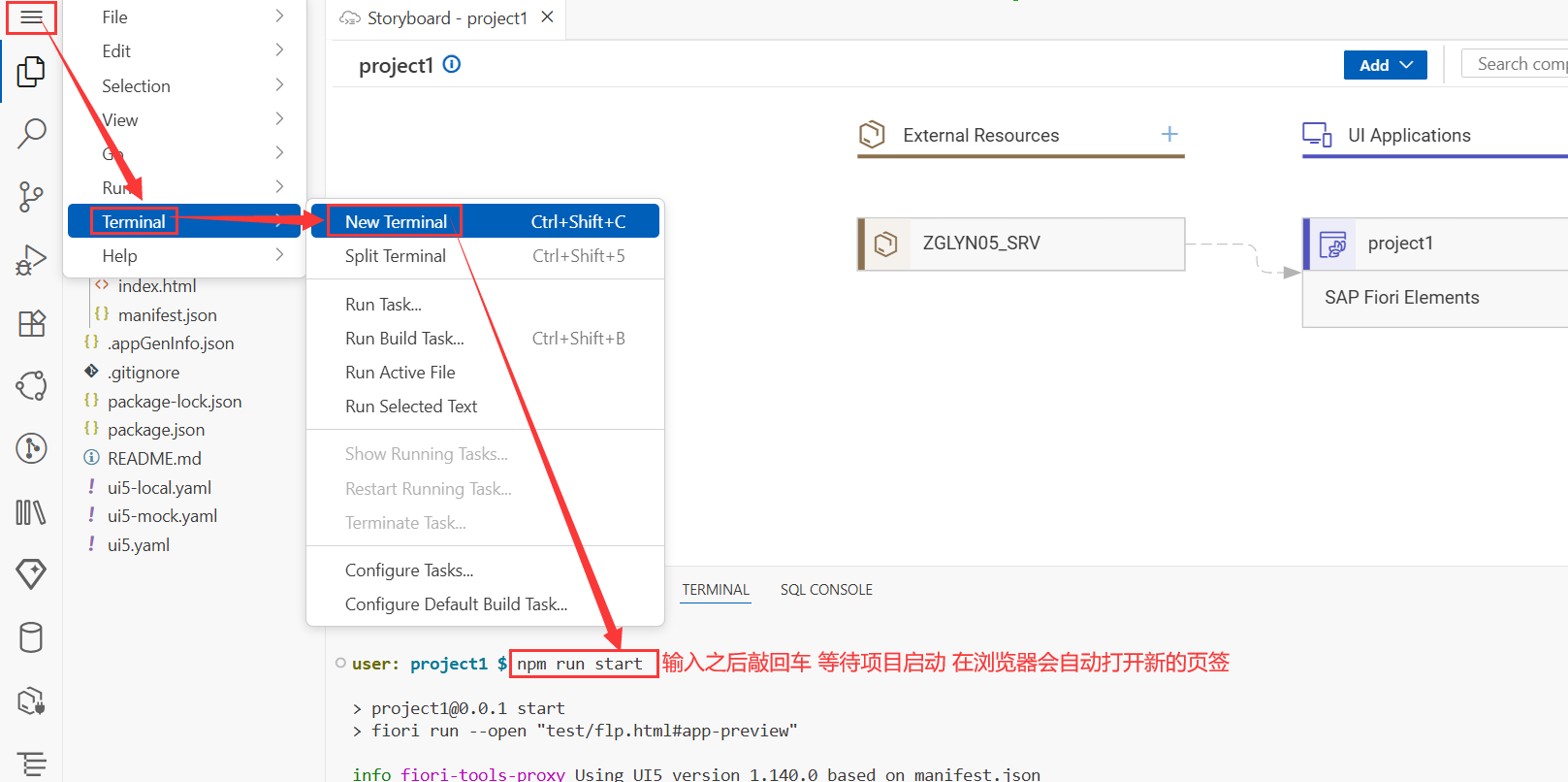Click the npm run start terminal command
Screen dimensions: 1568x782
580,664
